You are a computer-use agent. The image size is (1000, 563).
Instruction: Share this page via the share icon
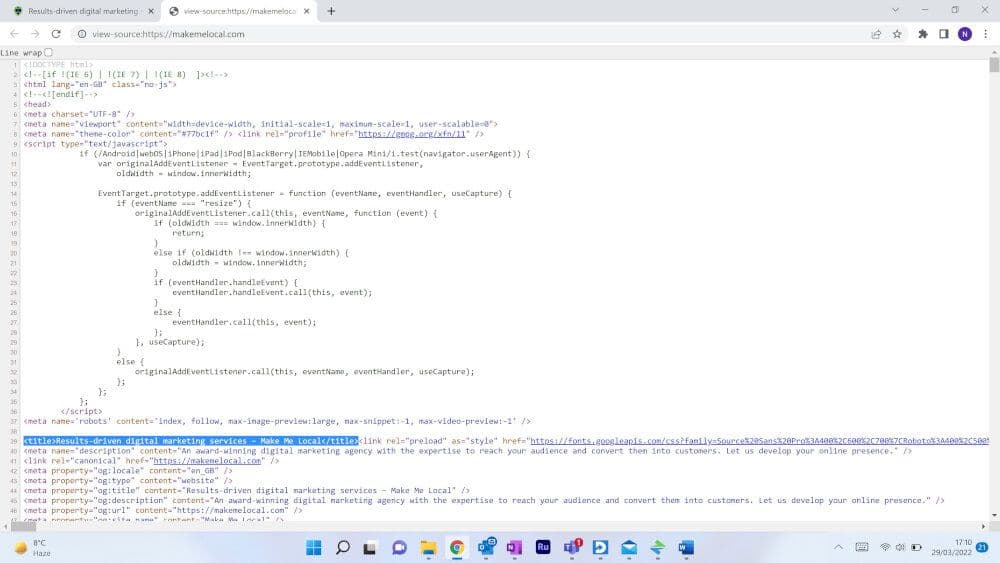(876, 33)
